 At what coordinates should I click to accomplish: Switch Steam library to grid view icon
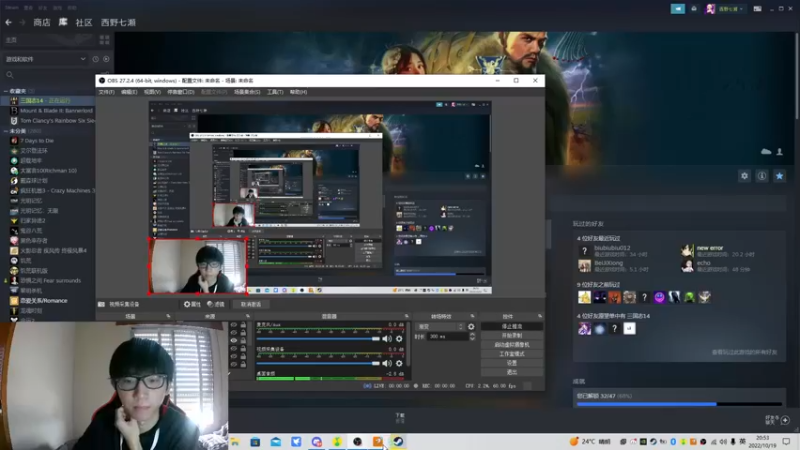105,40
